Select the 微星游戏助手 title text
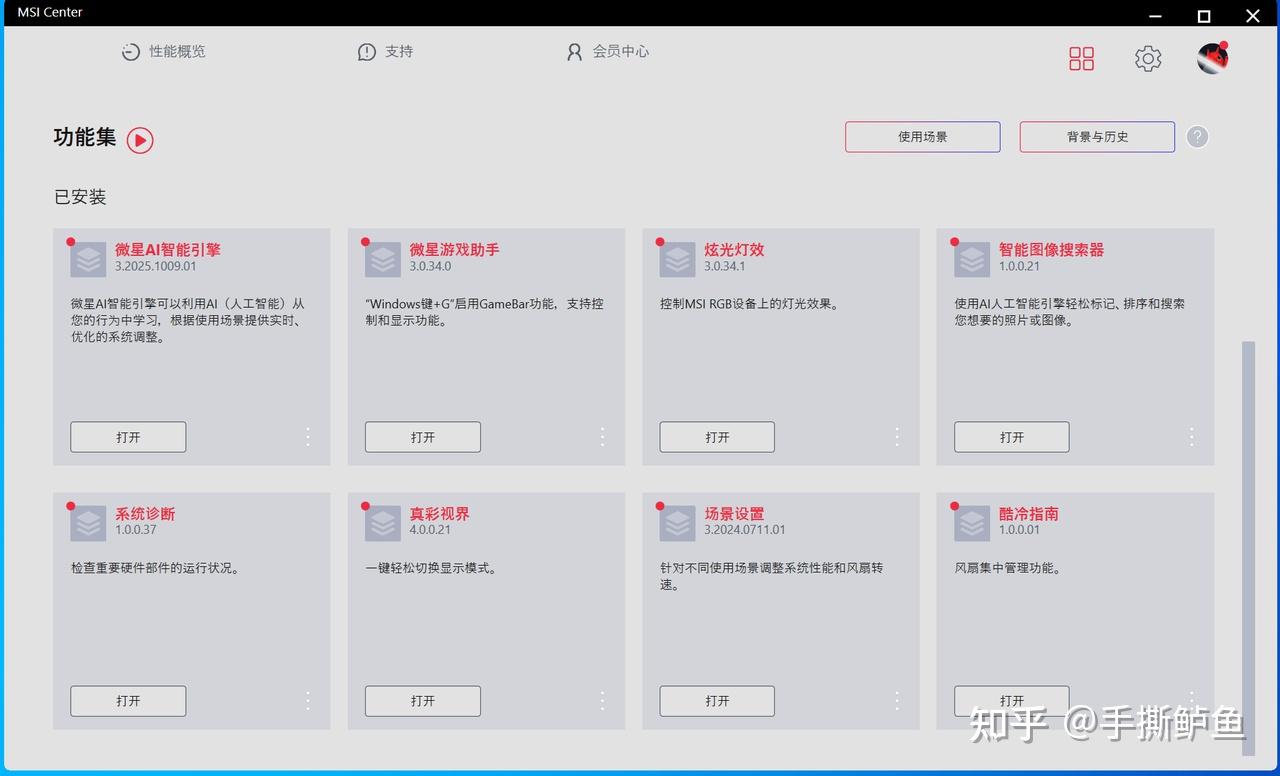 click(x=454, y=250)
